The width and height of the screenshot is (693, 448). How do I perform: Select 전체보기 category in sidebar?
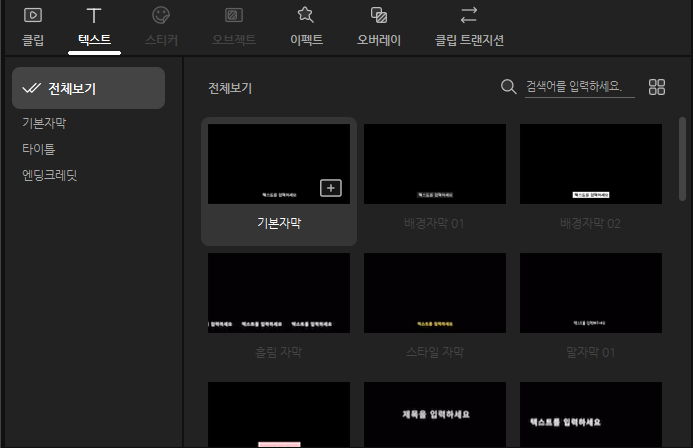(88, 88)
